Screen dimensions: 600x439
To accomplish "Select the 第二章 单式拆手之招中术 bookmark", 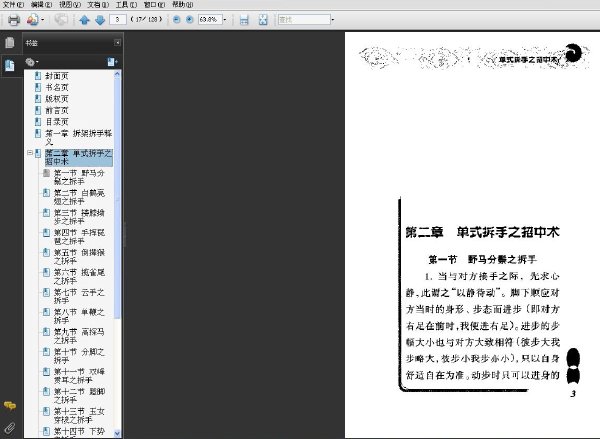I will pyautogui.click(x=78, y=157).
